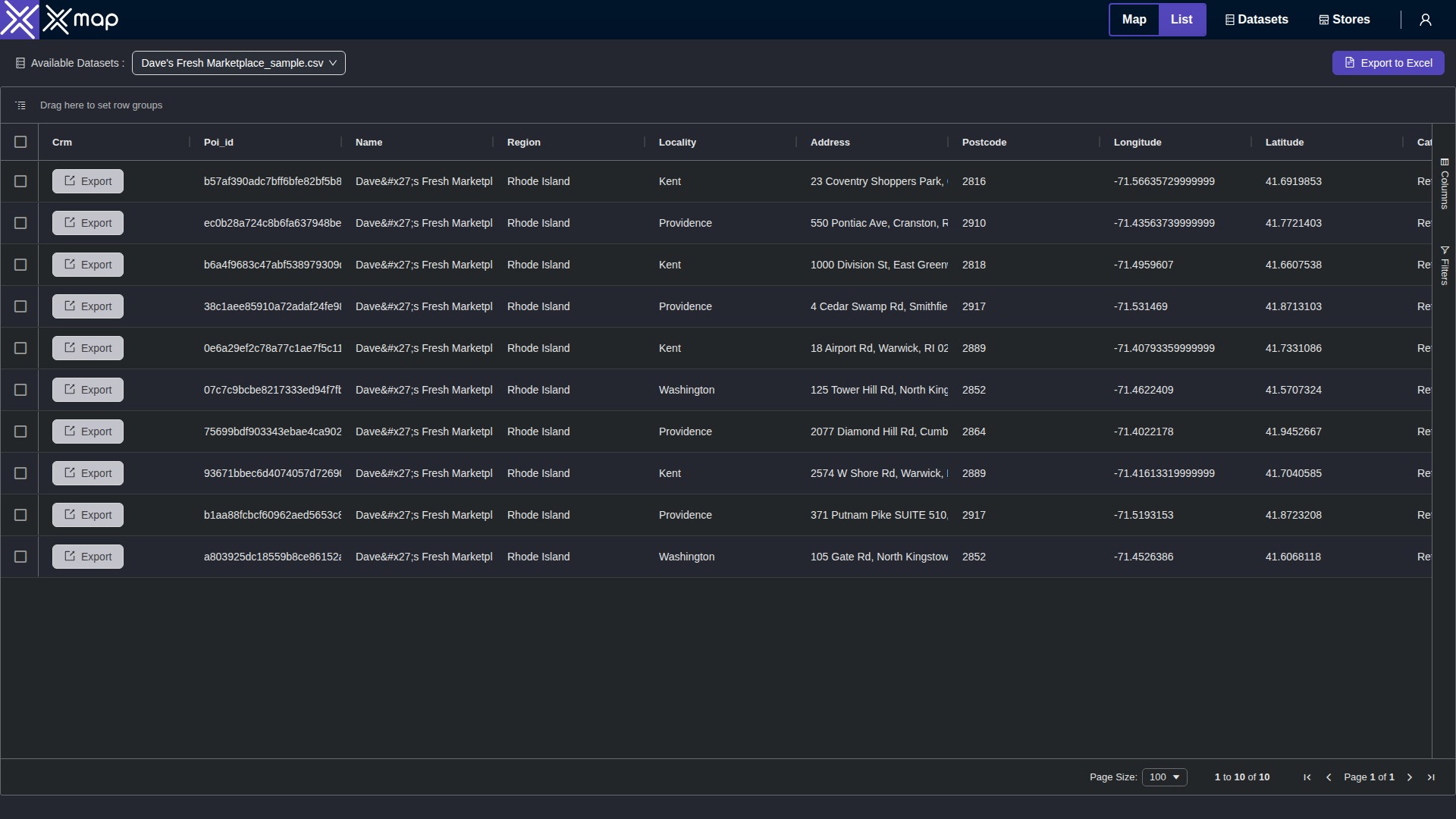The image size is (1456, 819).
Task: Open the Available Datasets dropdown
Action: 239,63
